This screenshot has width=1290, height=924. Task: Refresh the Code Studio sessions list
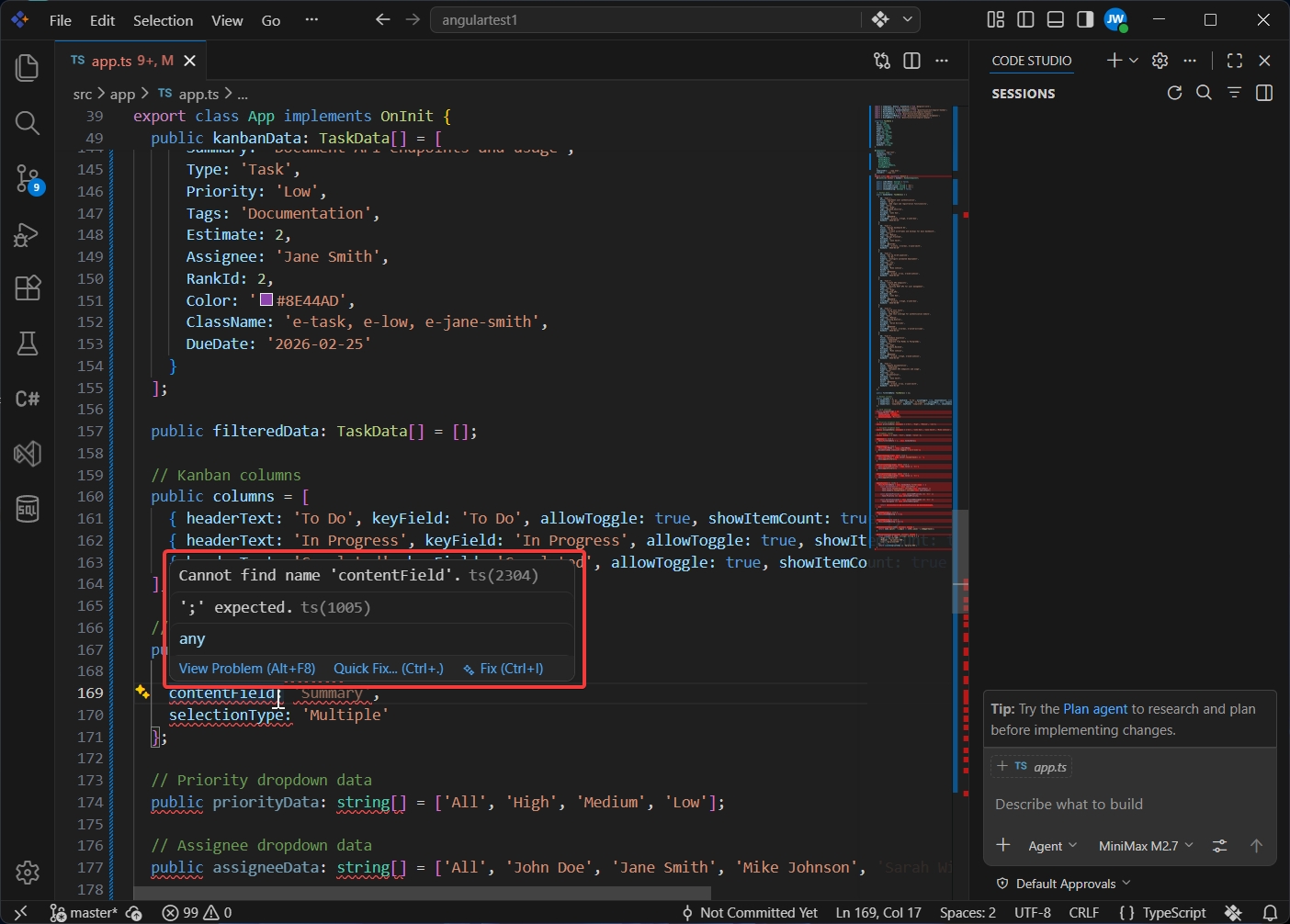1174,93
